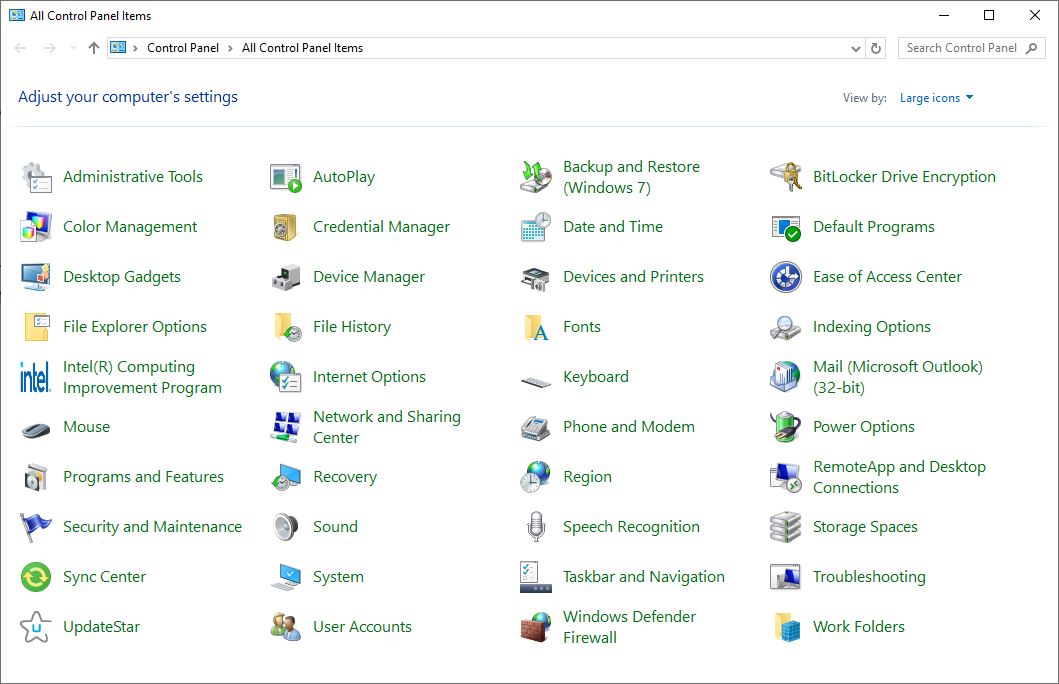Open Device Manager
This screenshot has height=684, width=1059.
click(367, 276)
